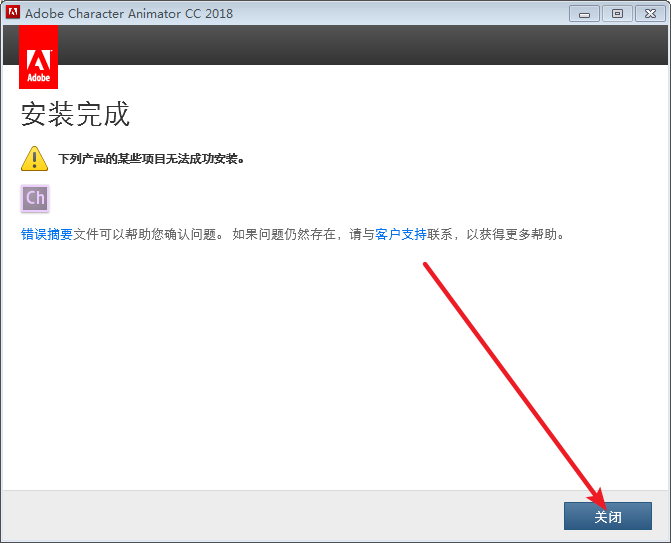Open the 客户支持 link
671x543 pixels.
(401, 234)
